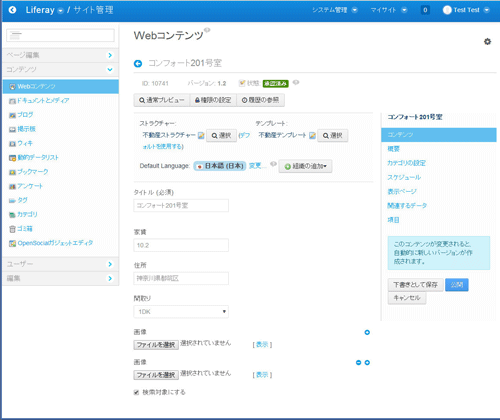Open 掲示板 in the sidebar

(x=26, y=129)
